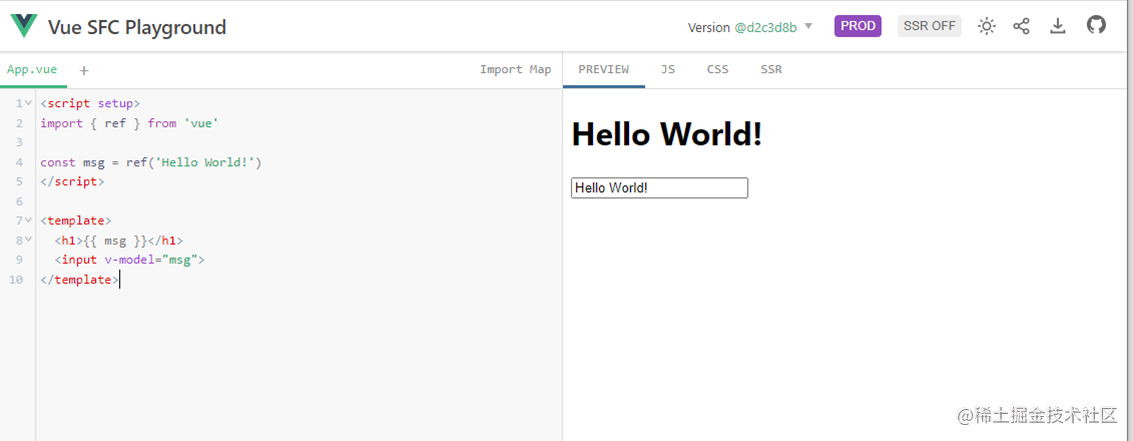Switch to the JS output tab

(x=668, y=69)
